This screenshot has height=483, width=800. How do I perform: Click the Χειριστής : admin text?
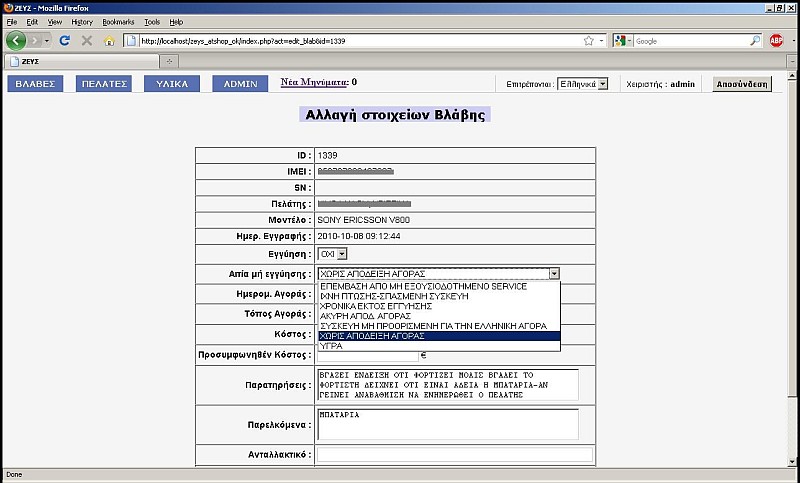coord(660,84)
